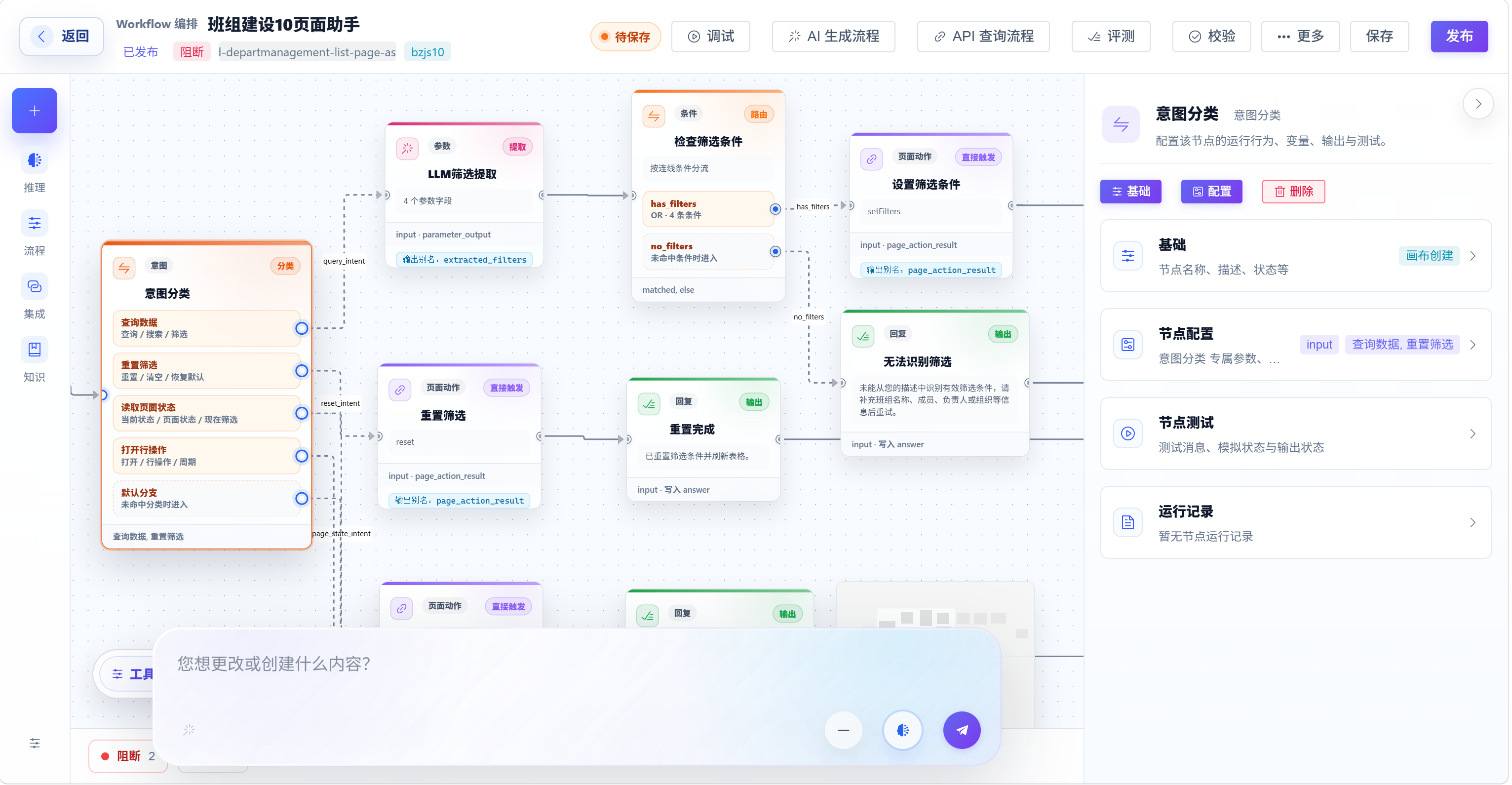This screenshot has width=1512, height=785.
Task: Click the 重置筛选 node's link icon
Action: 400,390
